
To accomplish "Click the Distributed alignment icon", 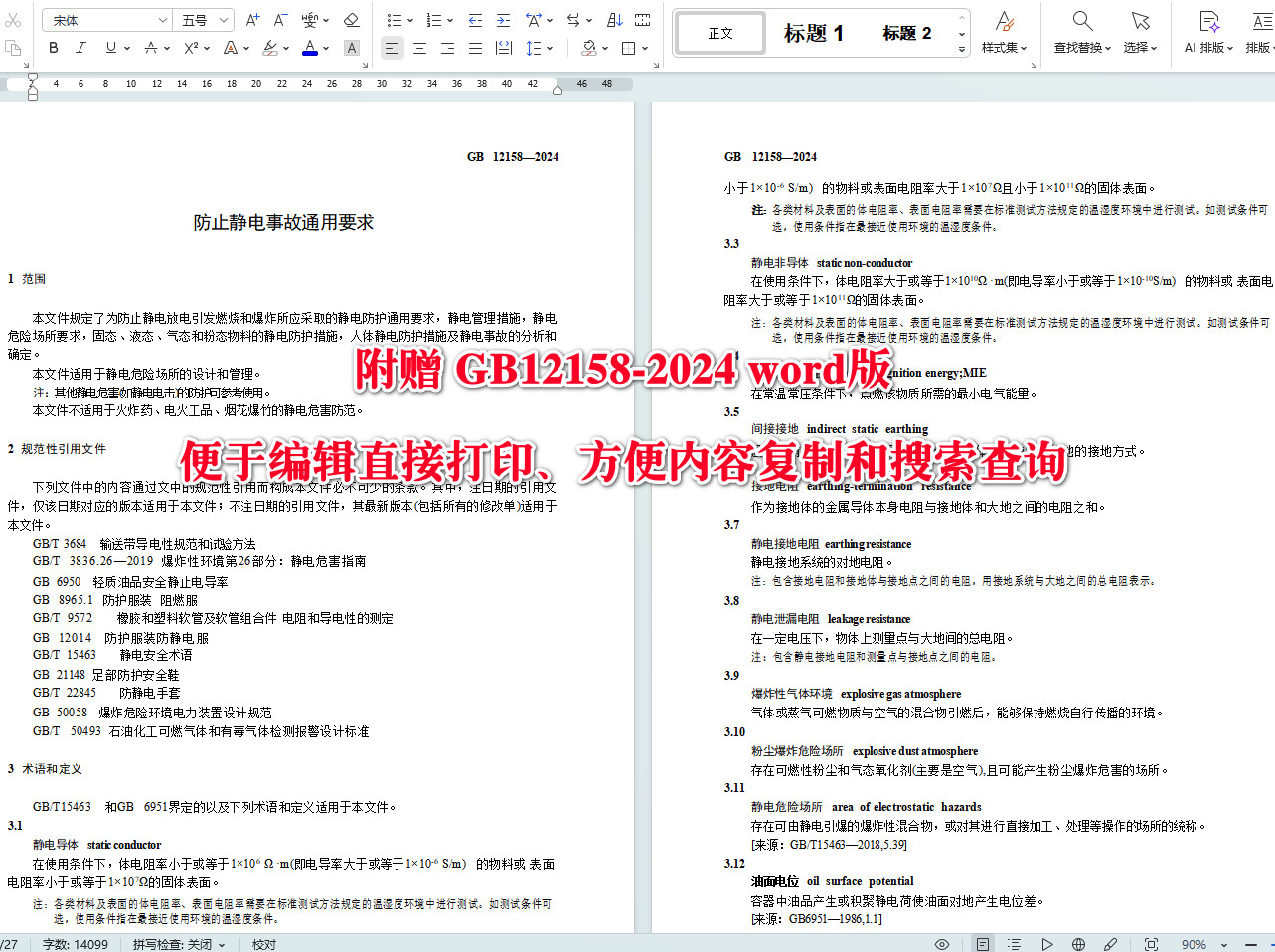I will [x=503, y=47].
